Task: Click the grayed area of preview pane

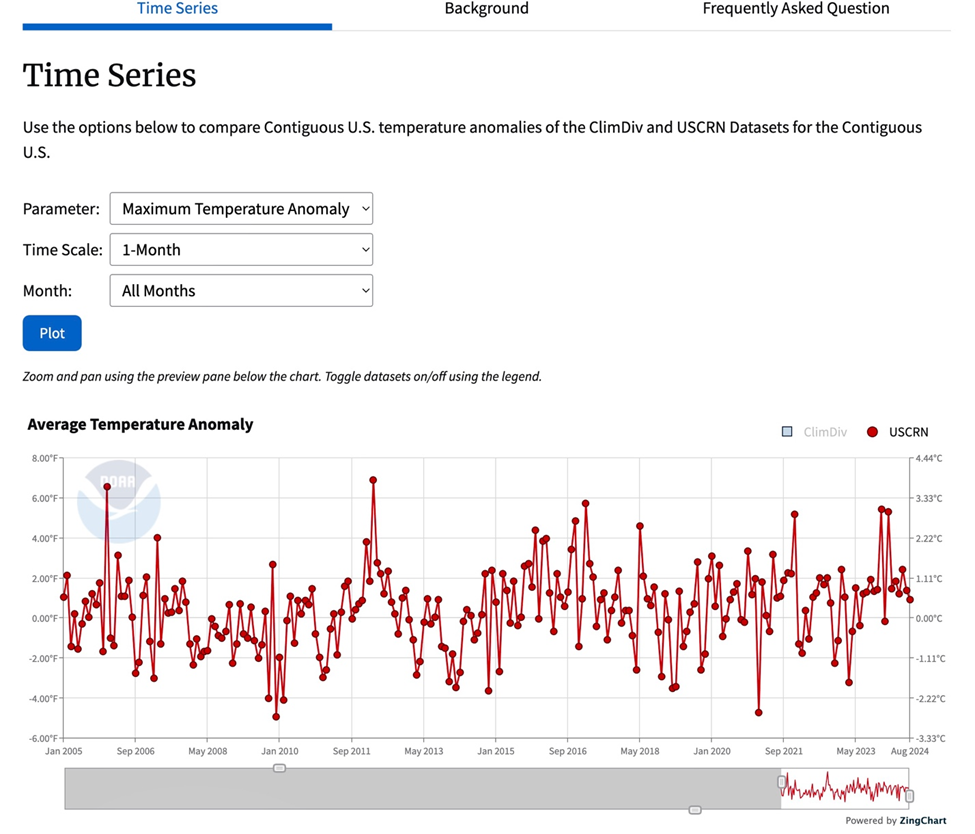Action: click(x=420, y=789)
